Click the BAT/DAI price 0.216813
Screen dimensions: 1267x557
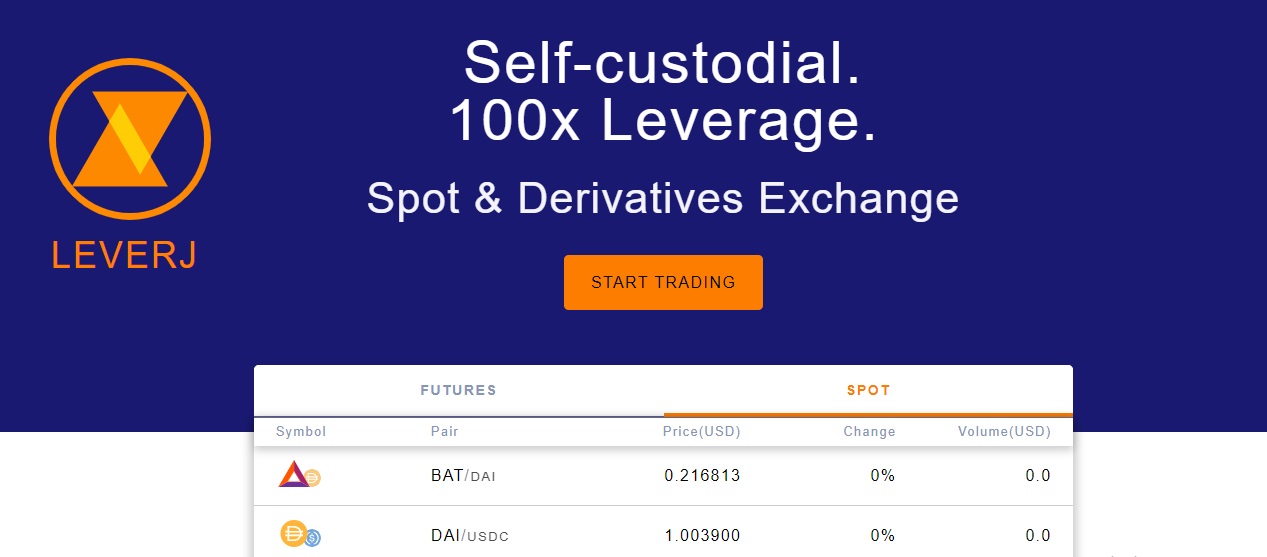pyautogui.click(x=702, y=476)
